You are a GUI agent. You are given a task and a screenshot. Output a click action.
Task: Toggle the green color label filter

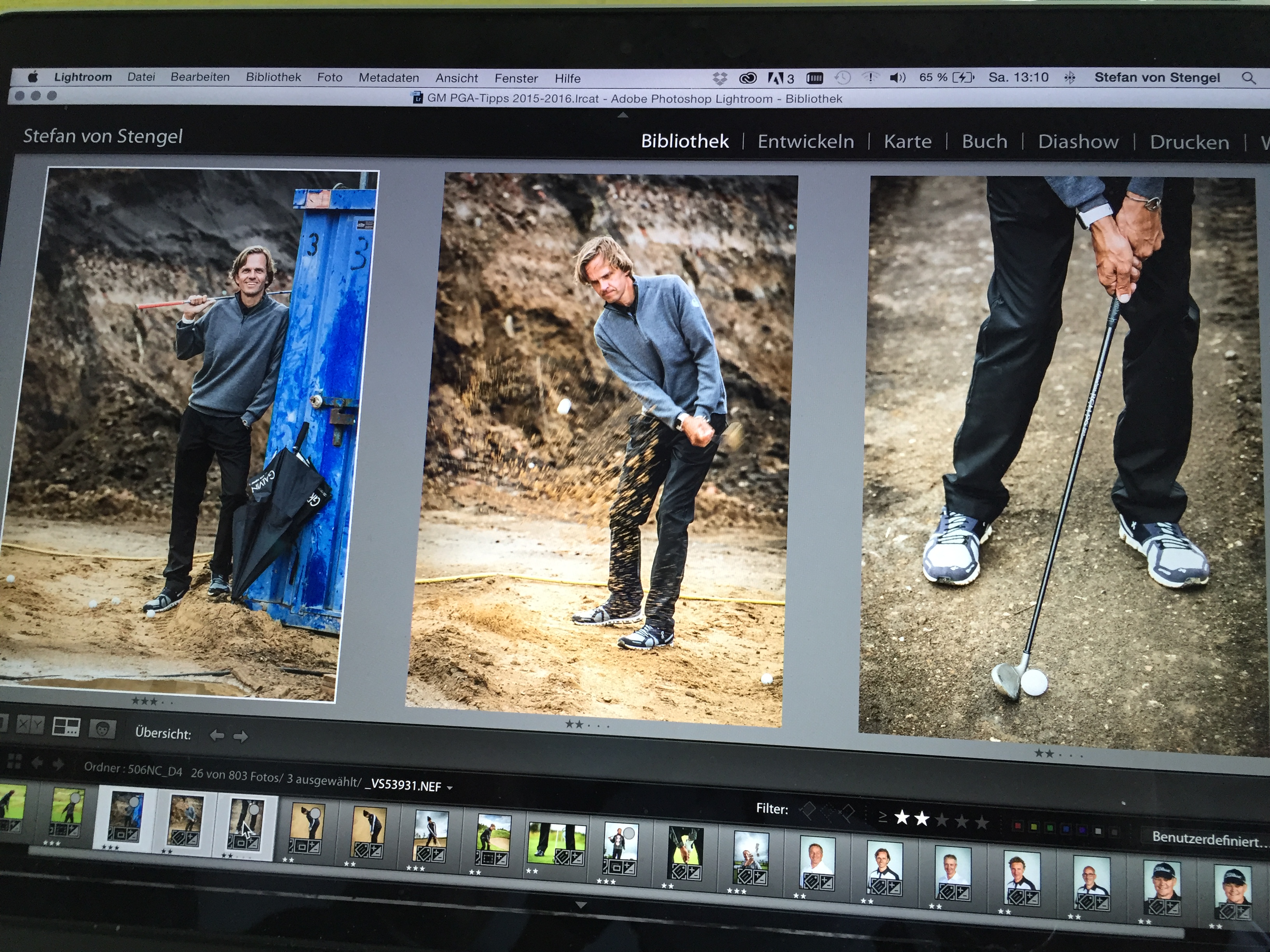pyautogui.click(x=1050, y=828)
